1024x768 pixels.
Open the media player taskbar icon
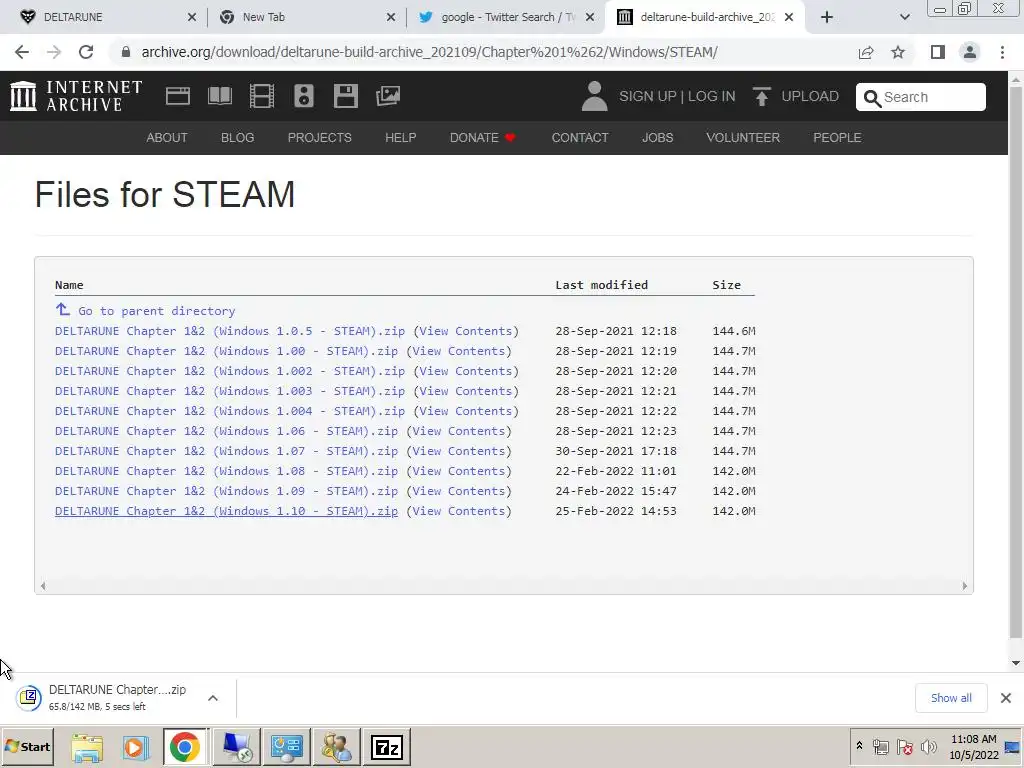point(136,747)
